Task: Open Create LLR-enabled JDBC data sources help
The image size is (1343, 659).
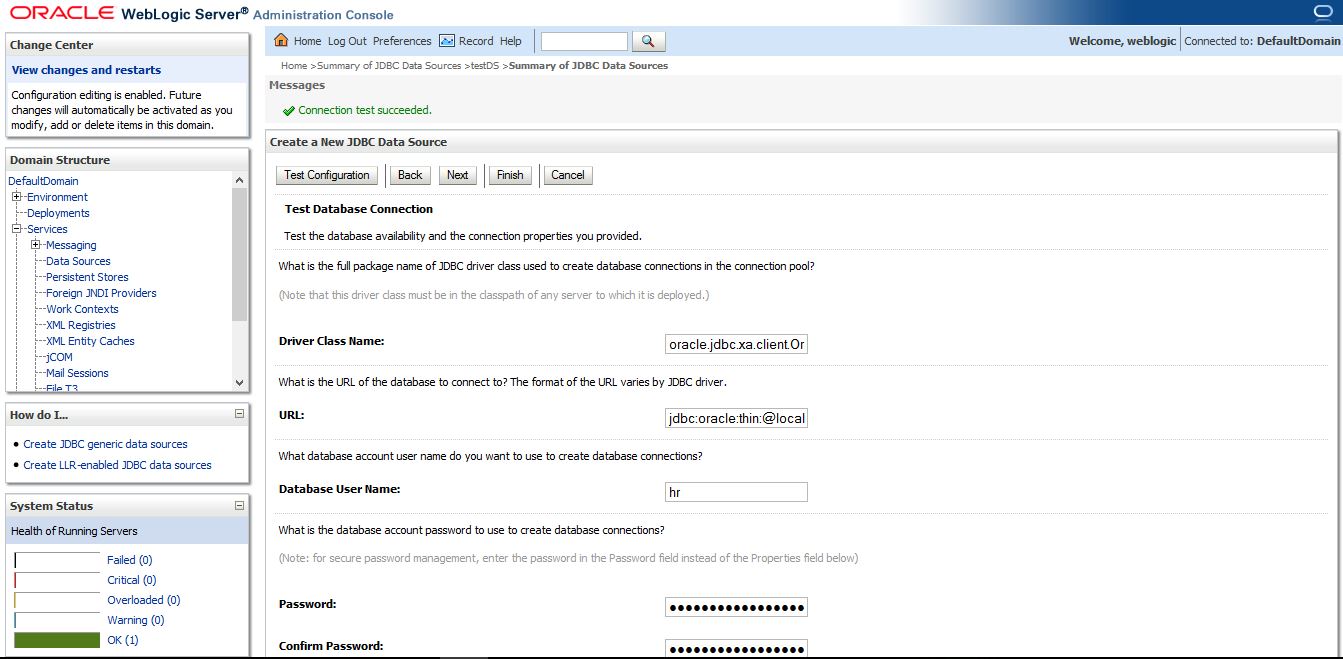Action: (117, 465)
